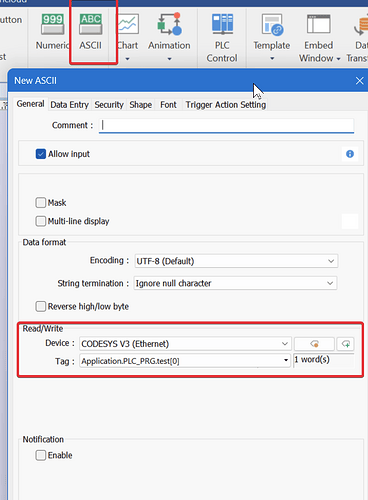Expand the Encoding dropdown

236,261
